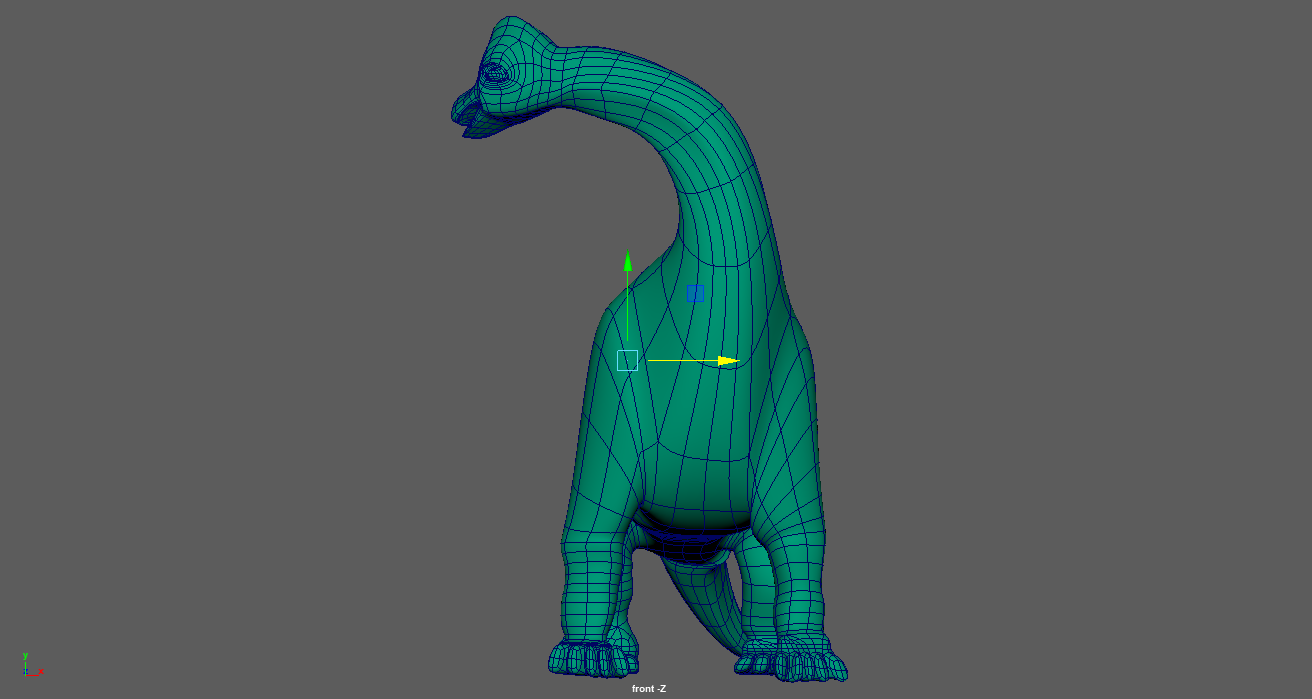
Task: Click the green Y-axis move arrow
Action: [628, 262]
